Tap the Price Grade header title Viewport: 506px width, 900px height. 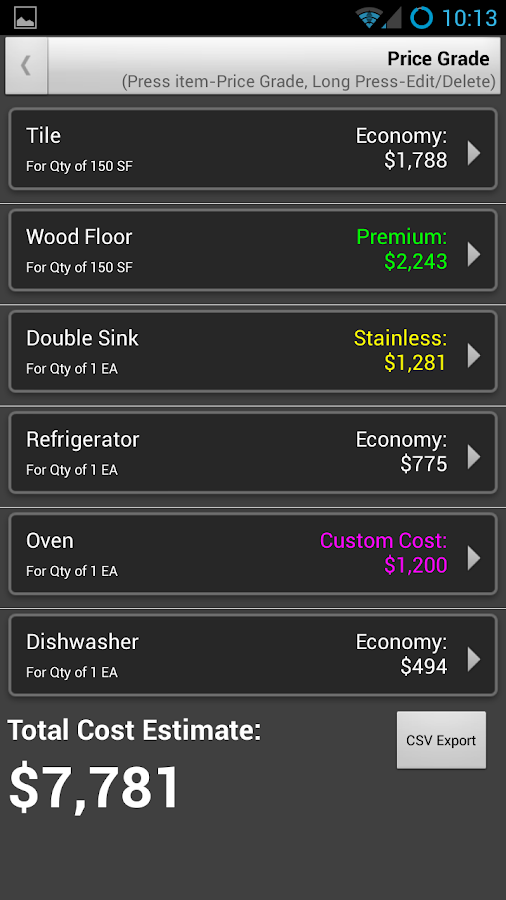[438, 59]
